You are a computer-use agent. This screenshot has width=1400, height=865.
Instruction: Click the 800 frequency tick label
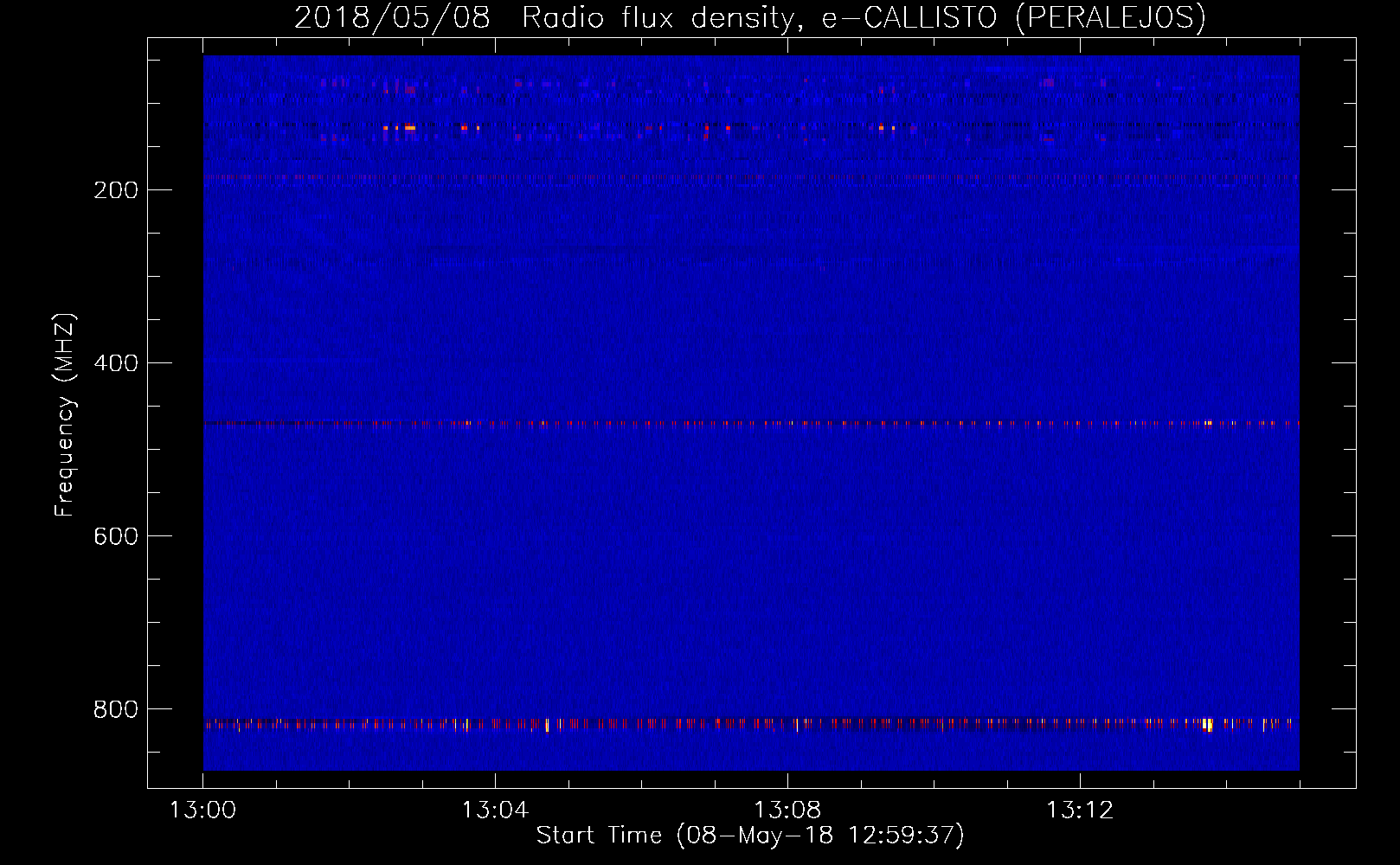coord(116,709)
